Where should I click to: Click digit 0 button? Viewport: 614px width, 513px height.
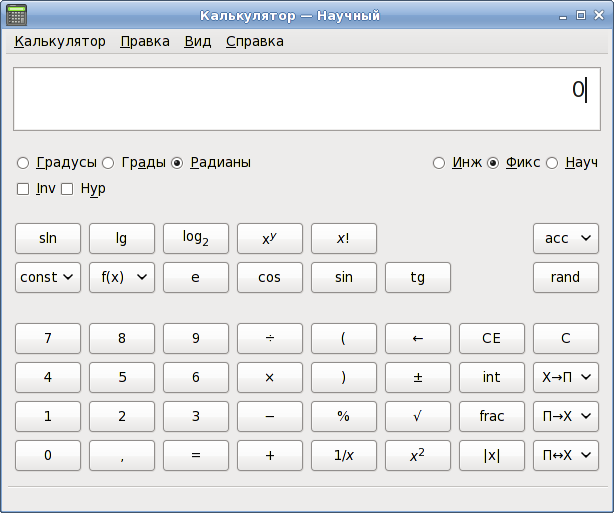(48, 455)
